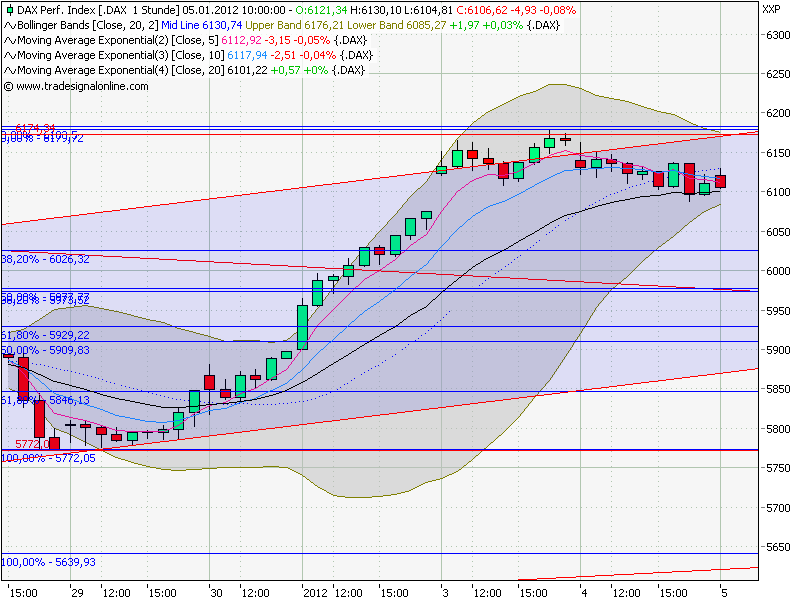The image size is (800, 600).
Task: Click the Moving Average Exponential(3) legend icon
Action: click(8, 56)
